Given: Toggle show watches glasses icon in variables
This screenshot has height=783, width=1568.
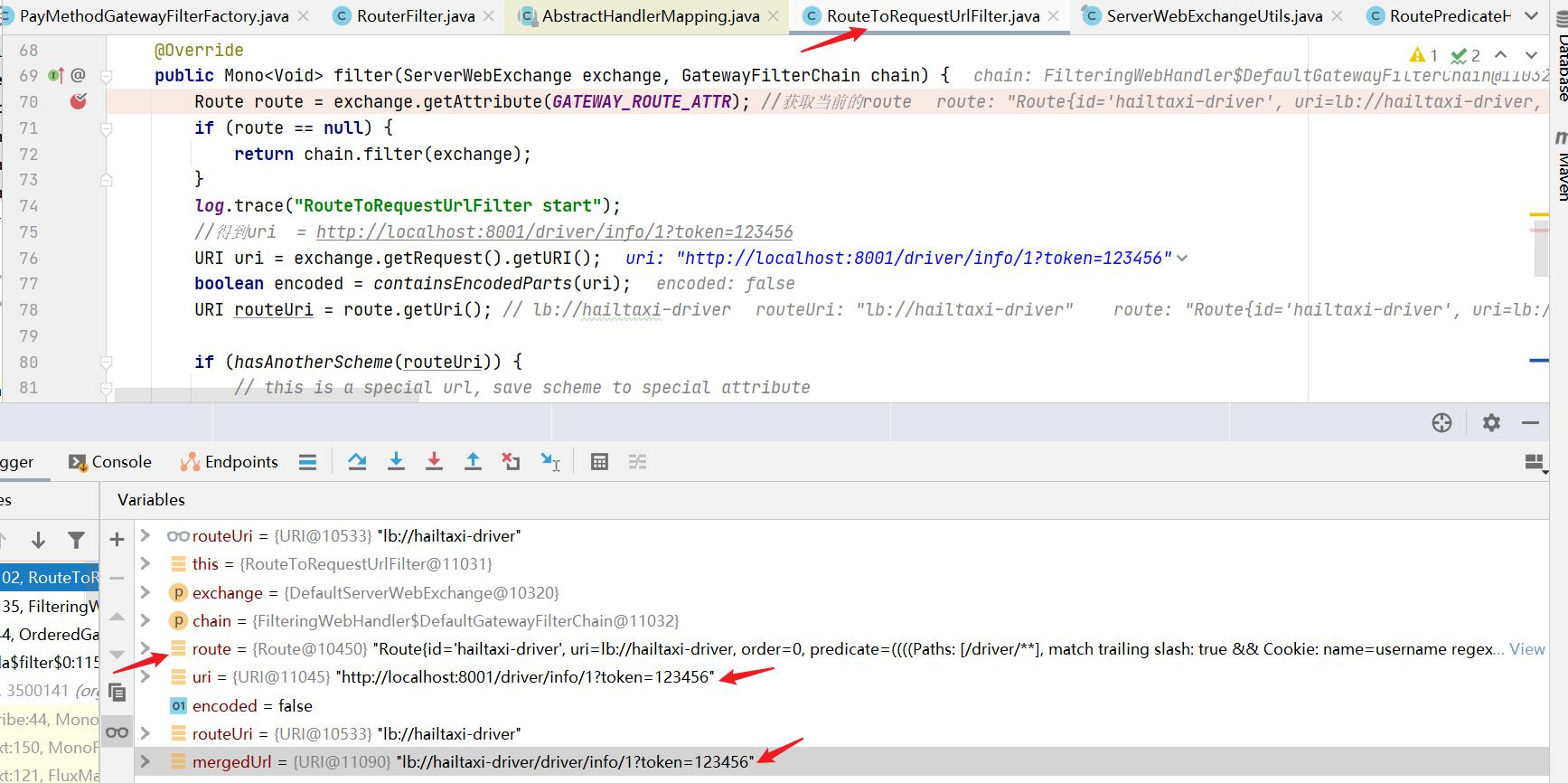Looking at the screenshot, I should [x=117, y=732].
